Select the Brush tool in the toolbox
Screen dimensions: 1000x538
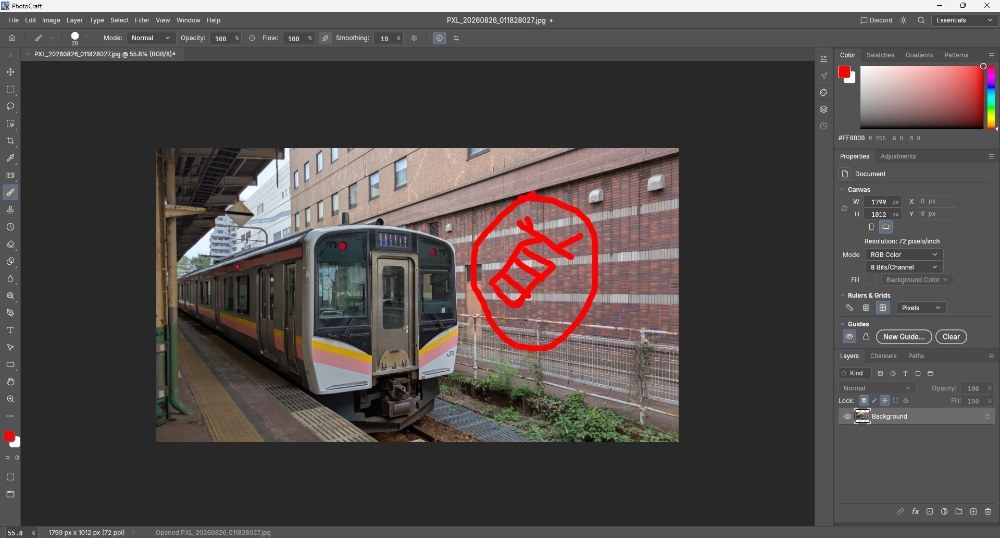(x=10, y=192)
